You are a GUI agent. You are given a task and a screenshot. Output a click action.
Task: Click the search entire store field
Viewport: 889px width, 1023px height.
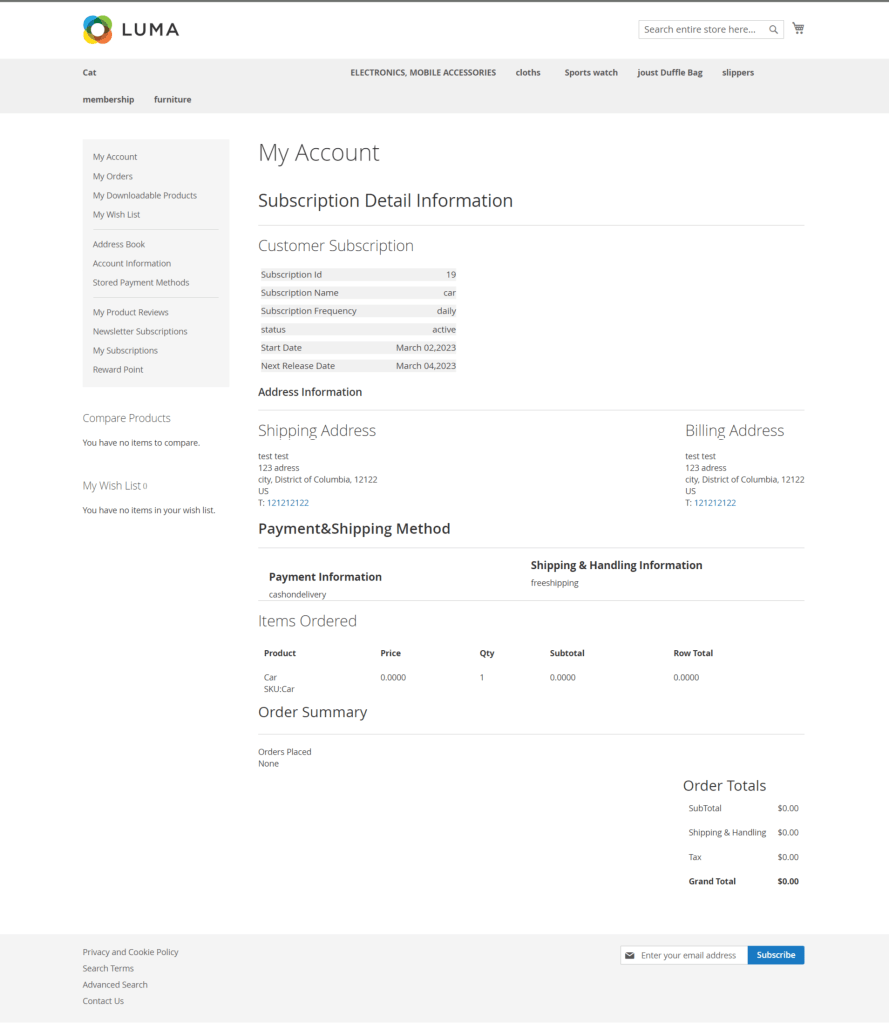point(703,30)
